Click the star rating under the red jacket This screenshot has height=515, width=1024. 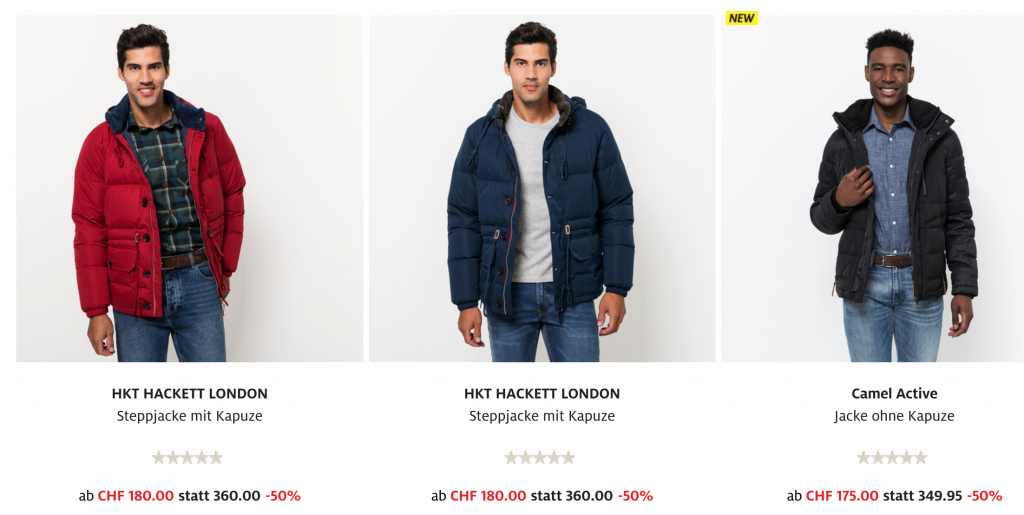(x=187, y=458)
